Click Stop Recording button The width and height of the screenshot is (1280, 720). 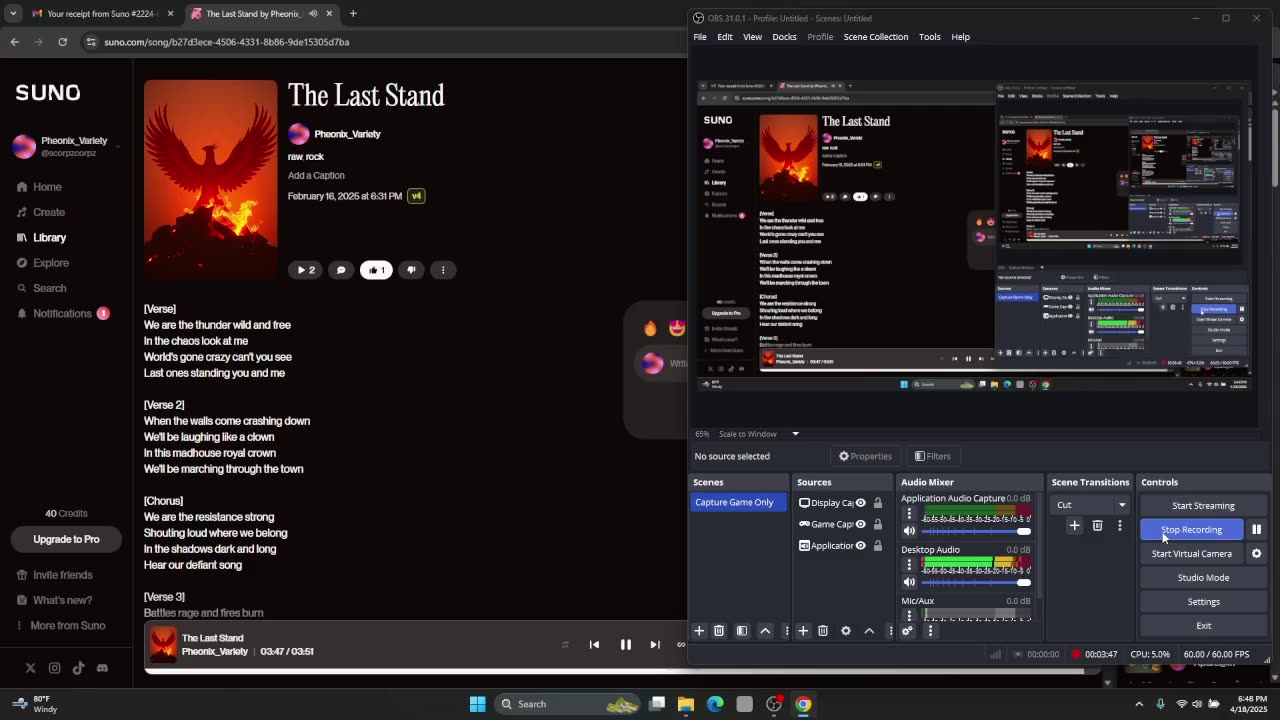(1191, 530)
